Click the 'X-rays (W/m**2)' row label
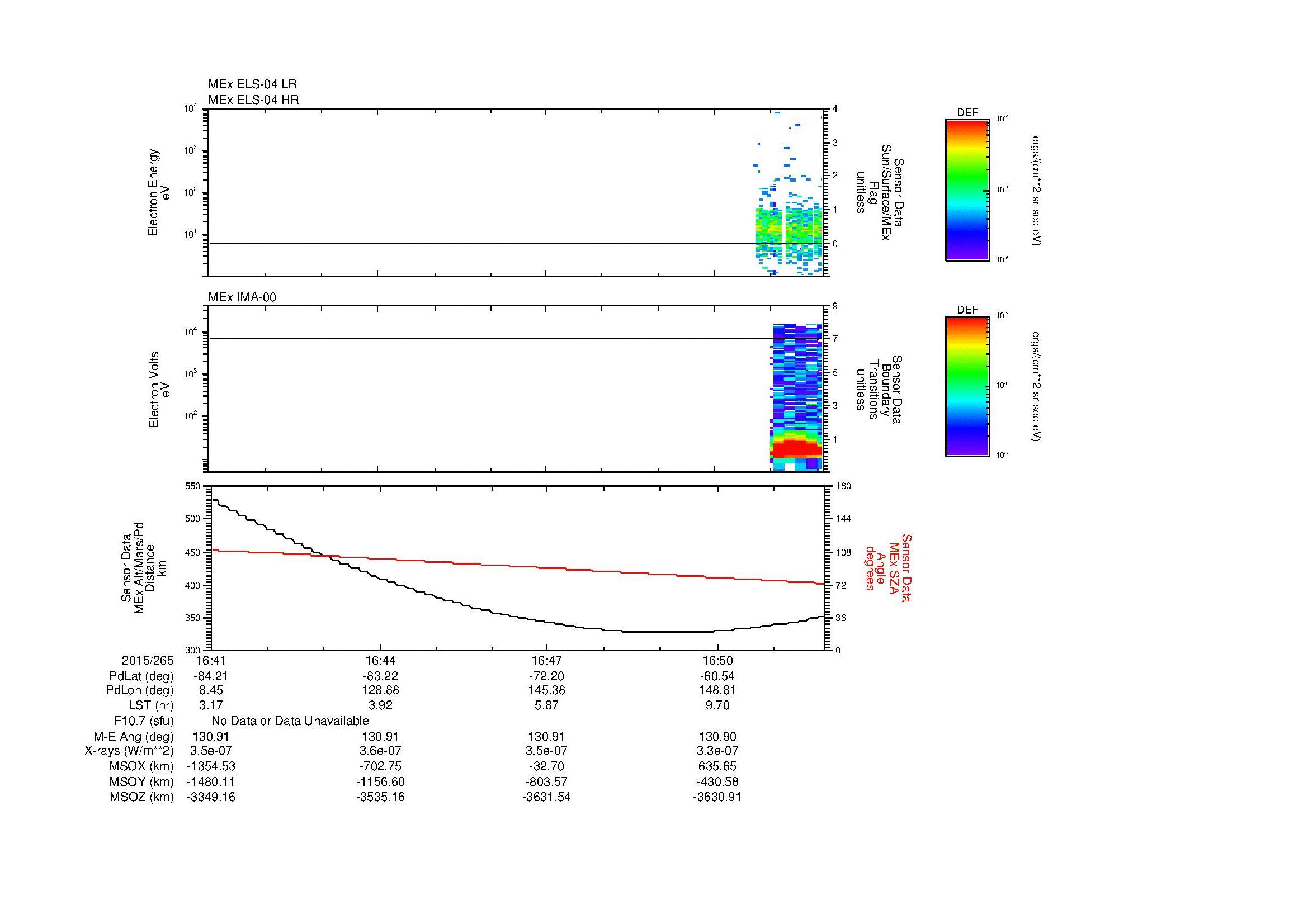The height and width of the screenshot is (924, 1308). point(129,751)
